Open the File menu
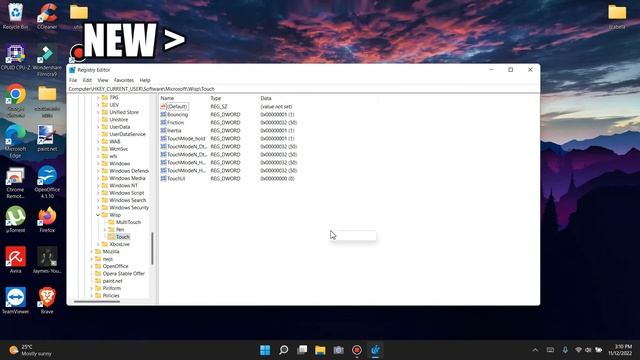The width and height of the screenshot is (640, 360). [x=73, y=80]
